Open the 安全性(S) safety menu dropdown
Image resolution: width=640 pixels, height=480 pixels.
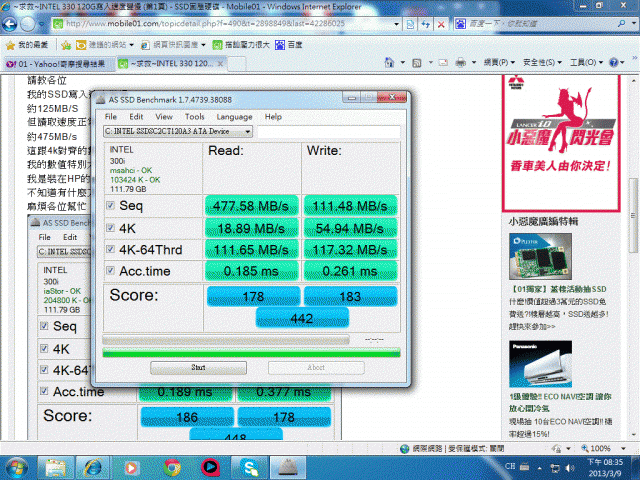pyautogui.click(x=542, y=62)
